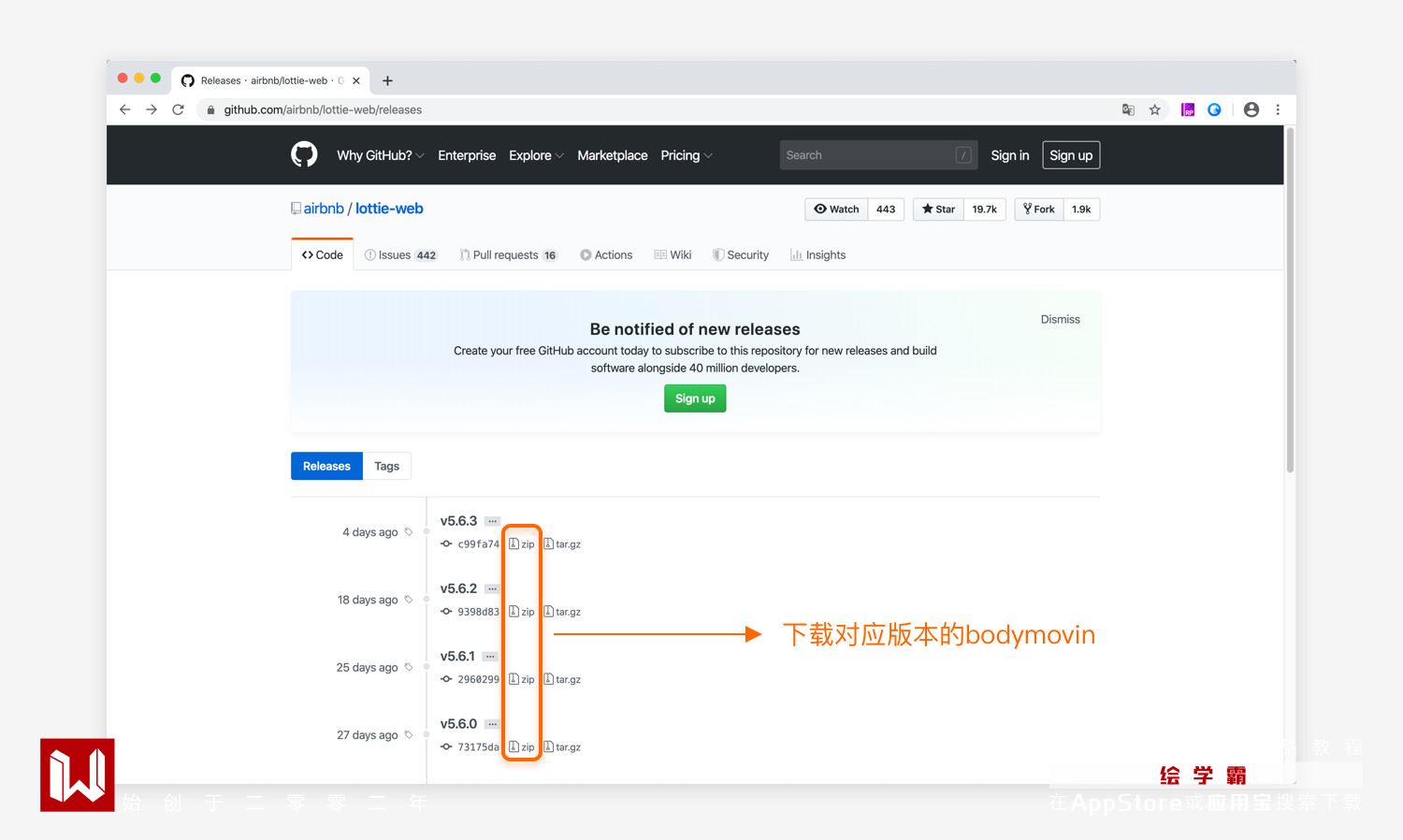Fork the lottie-web repository
This screenshot has height=840, width=1403.
coord(1039,210)
